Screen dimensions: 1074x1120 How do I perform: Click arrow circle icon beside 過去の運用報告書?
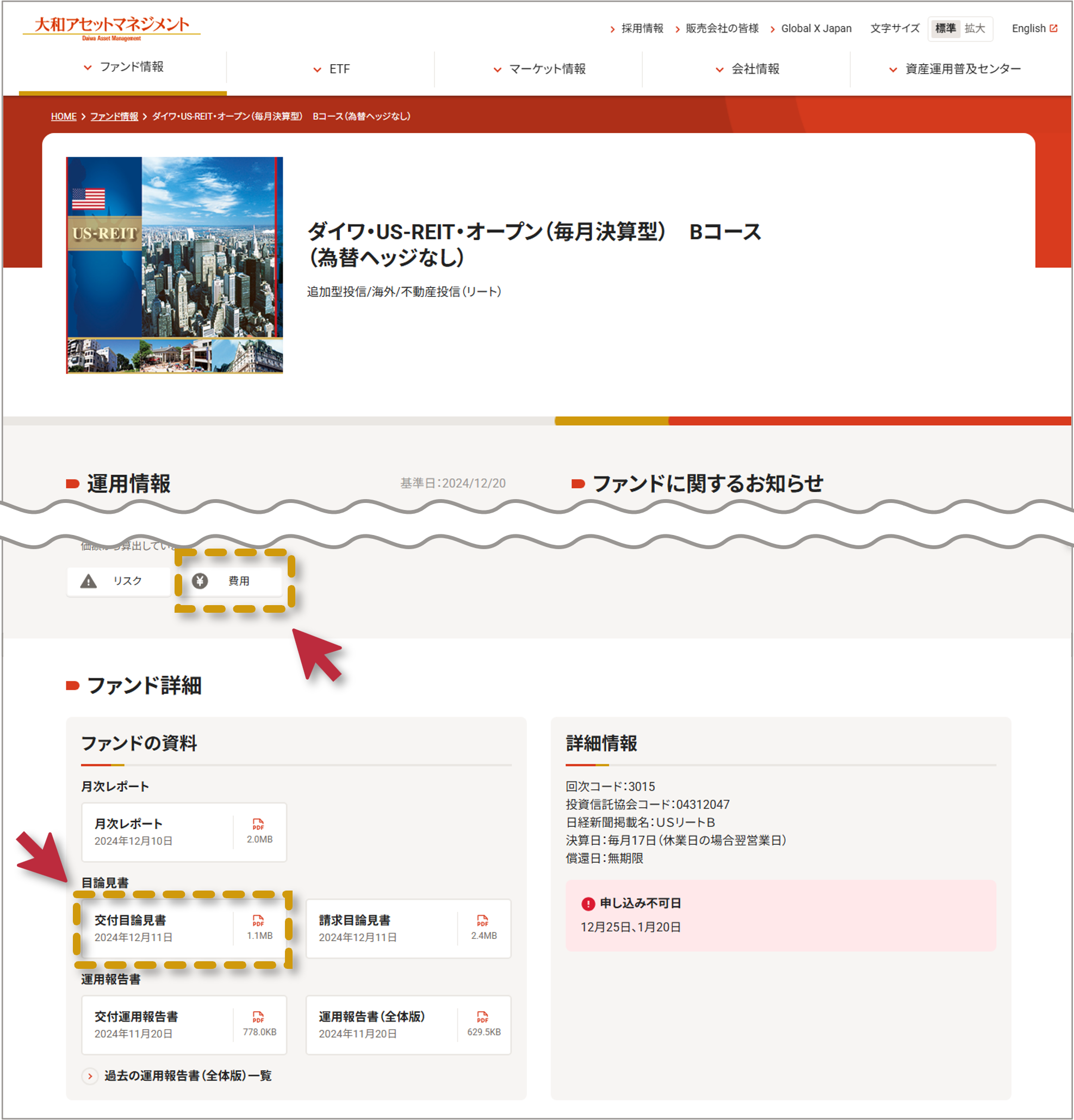(x=90, y=1076)
